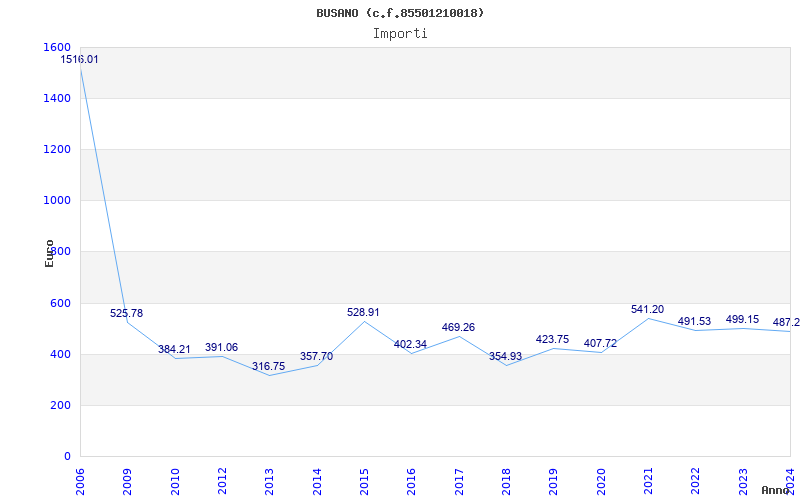Click the 1000 y-axis tick label
The width and height of the screenshot is (800, 500).
(x=58, y=201)
